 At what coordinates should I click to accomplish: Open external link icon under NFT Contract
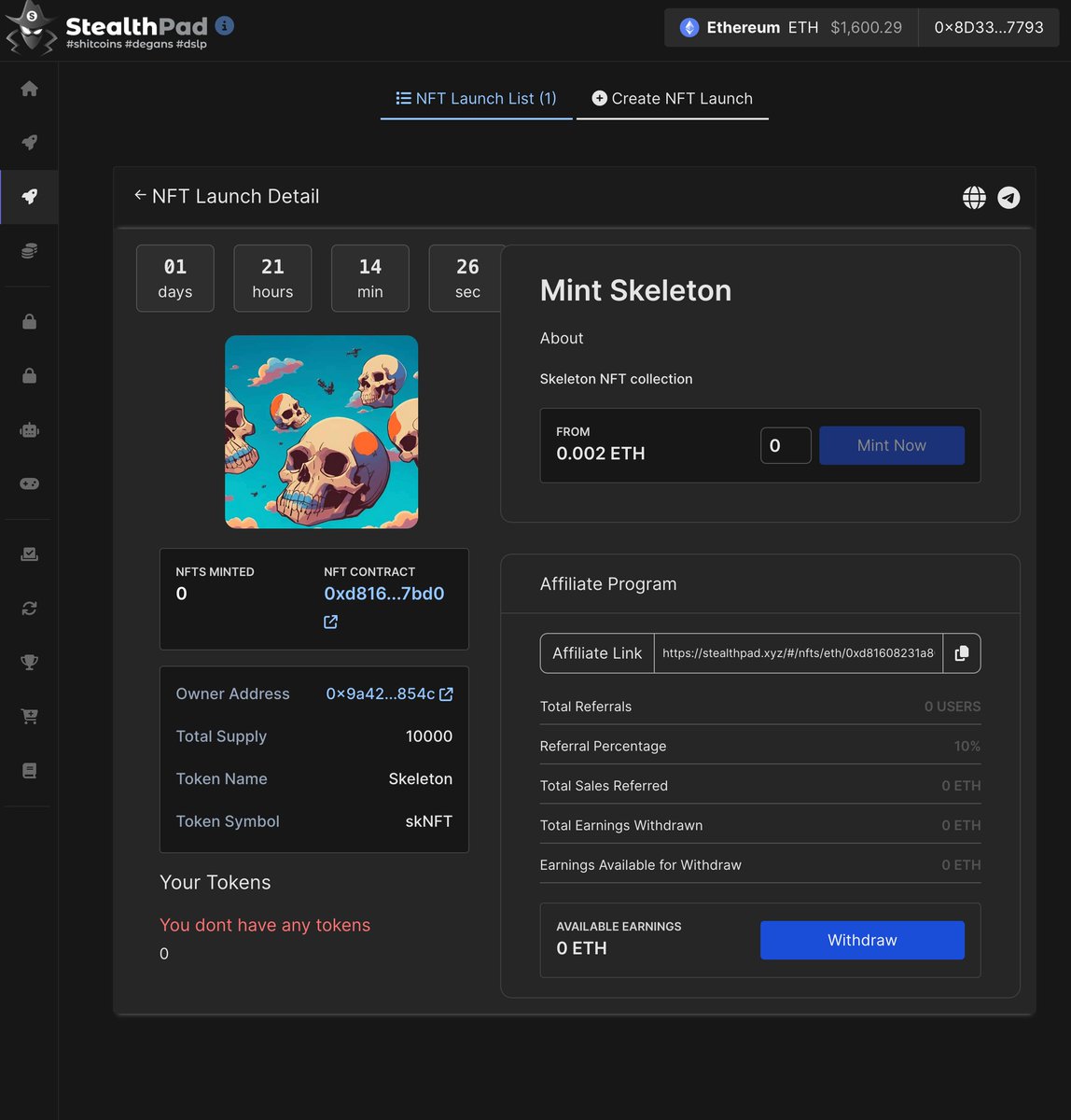coord(331,622)
